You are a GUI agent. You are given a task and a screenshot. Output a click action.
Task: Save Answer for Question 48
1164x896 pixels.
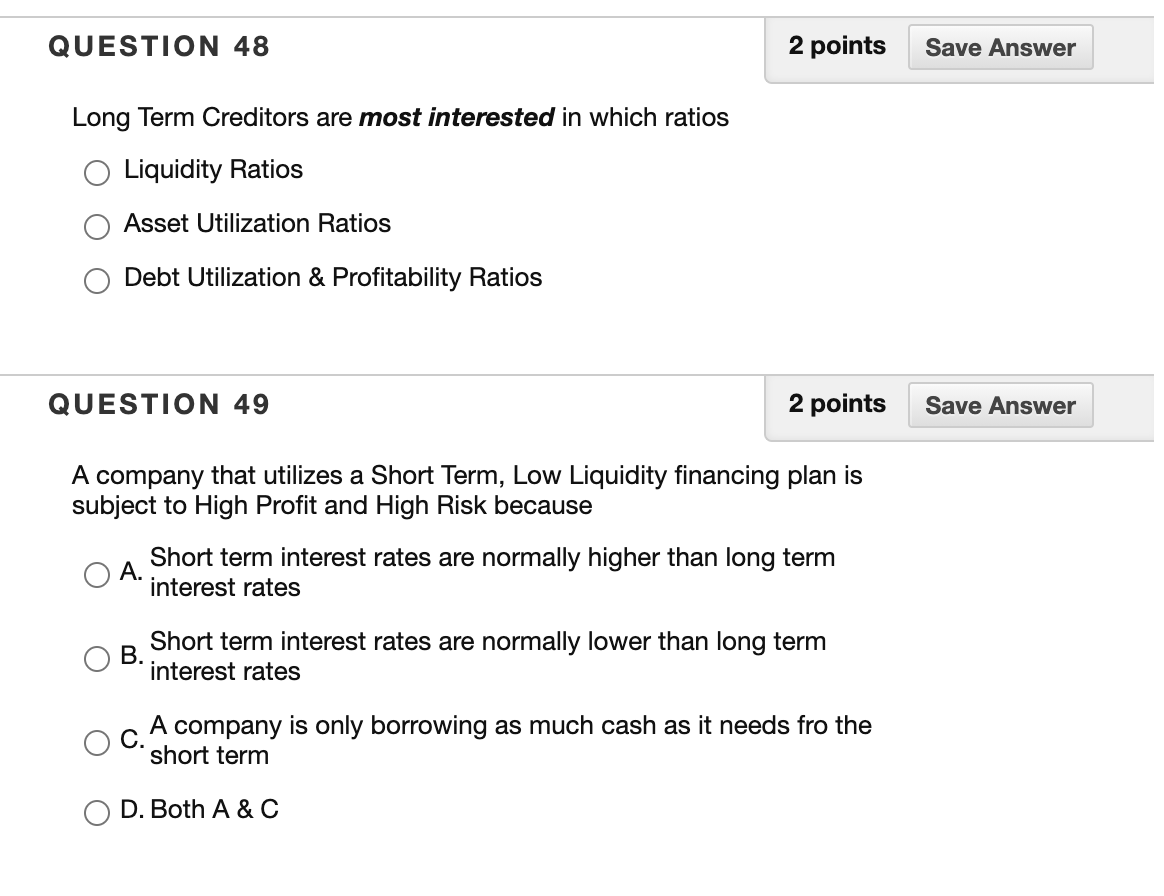(999, 46)
